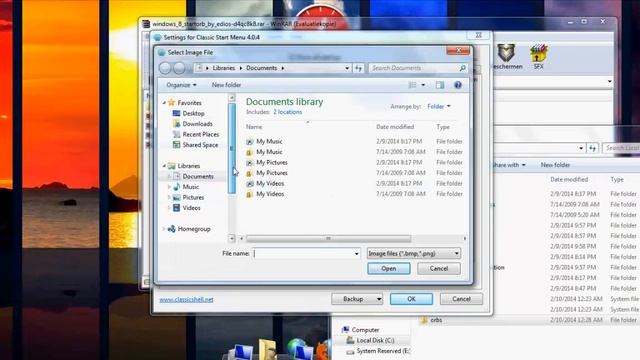Expand the Homegroup node
Screen dimensions: 640x360
click(164, 229)
